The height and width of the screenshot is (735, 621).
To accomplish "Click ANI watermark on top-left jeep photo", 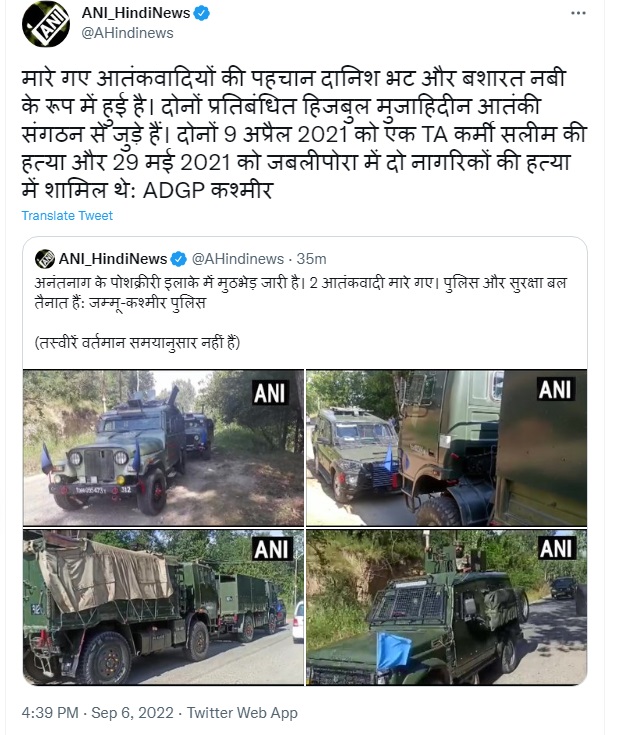I will click(x=270, y=392).
